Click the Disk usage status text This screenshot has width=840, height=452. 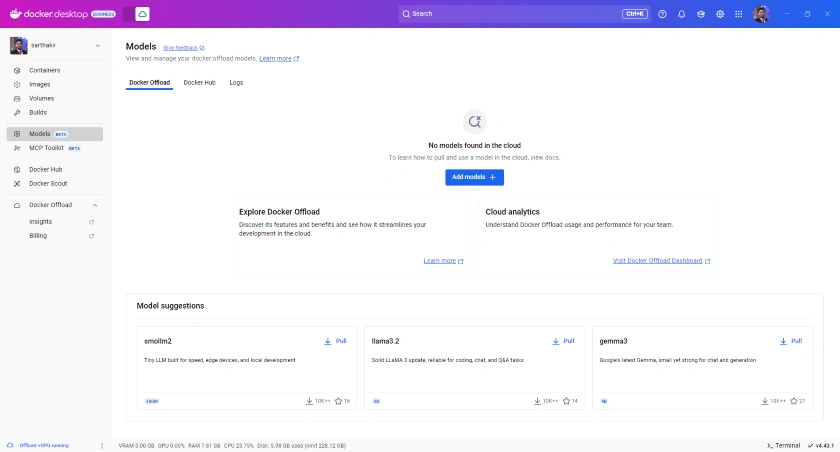302,446
